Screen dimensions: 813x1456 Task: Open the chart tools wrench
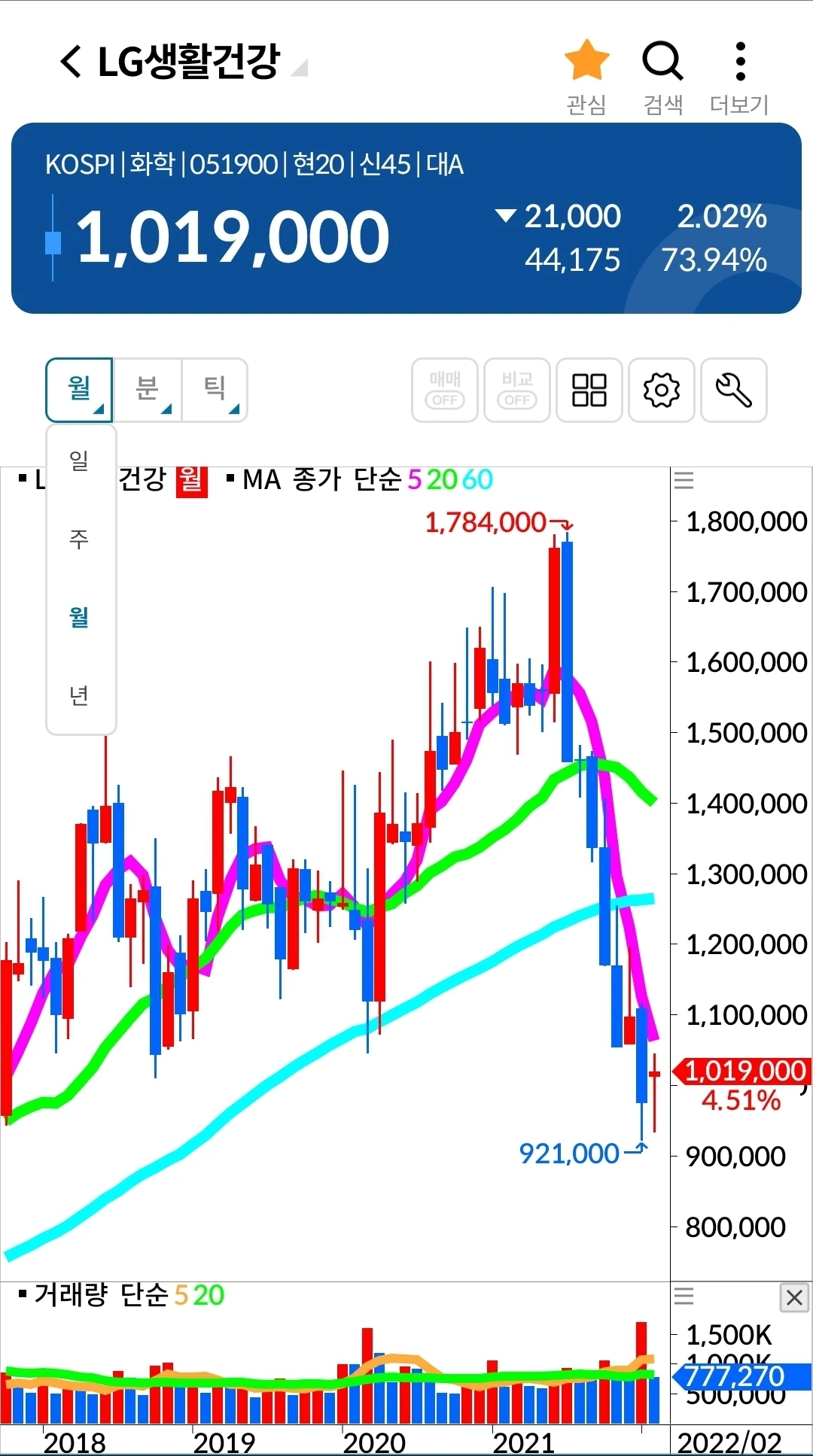[x=734, y=390]
